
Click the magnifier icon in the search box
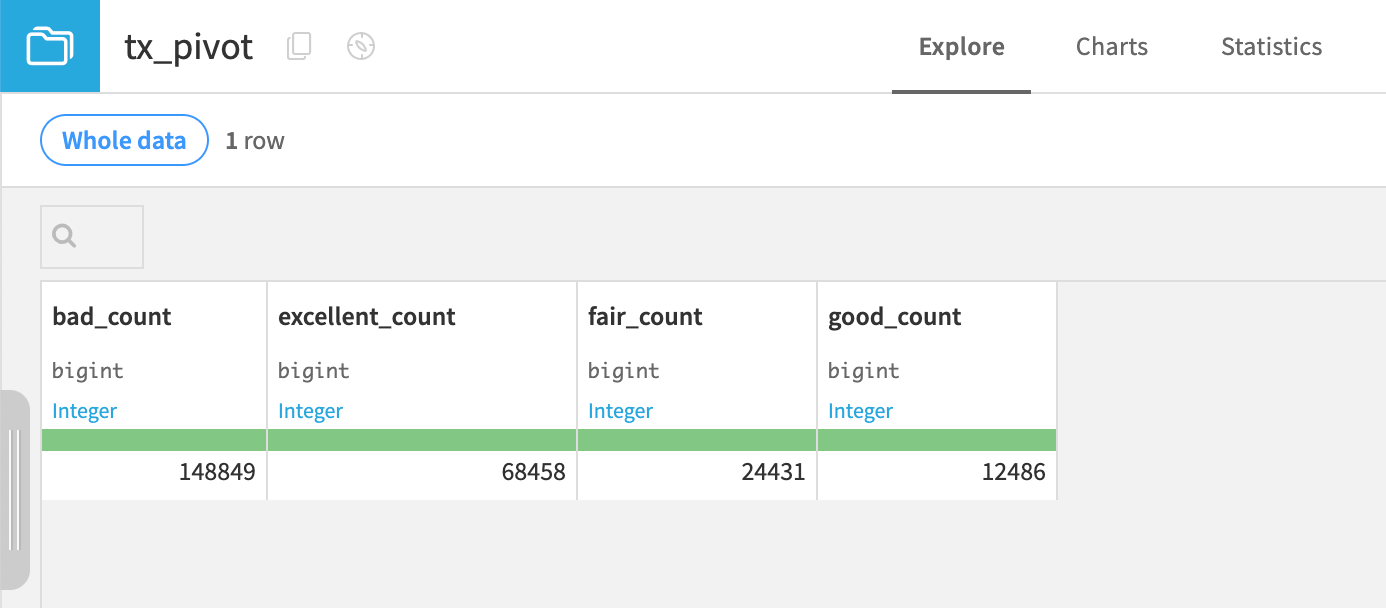click(x=64, y=235)
